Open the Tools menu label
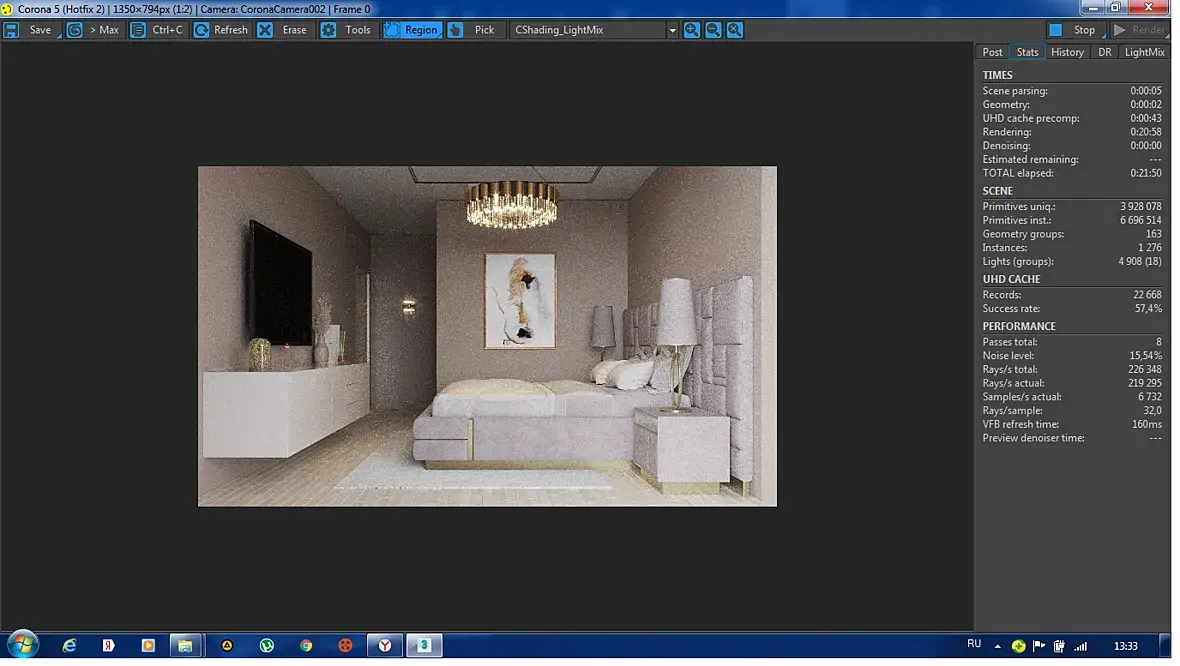Viewport: 1180px width, 666px height. point(358,30)
